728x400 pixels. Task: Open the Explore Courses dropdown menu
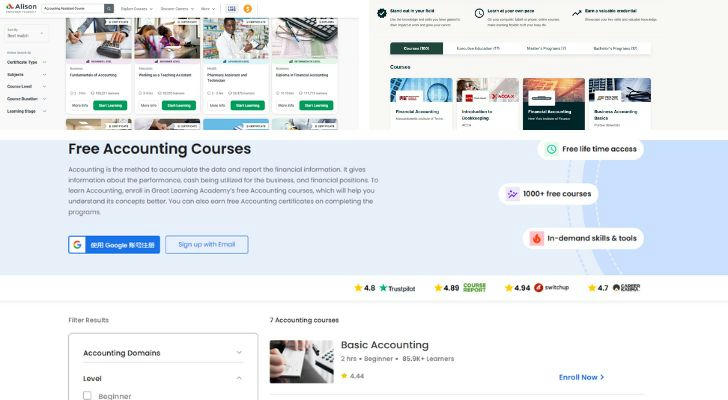(136, 9)
